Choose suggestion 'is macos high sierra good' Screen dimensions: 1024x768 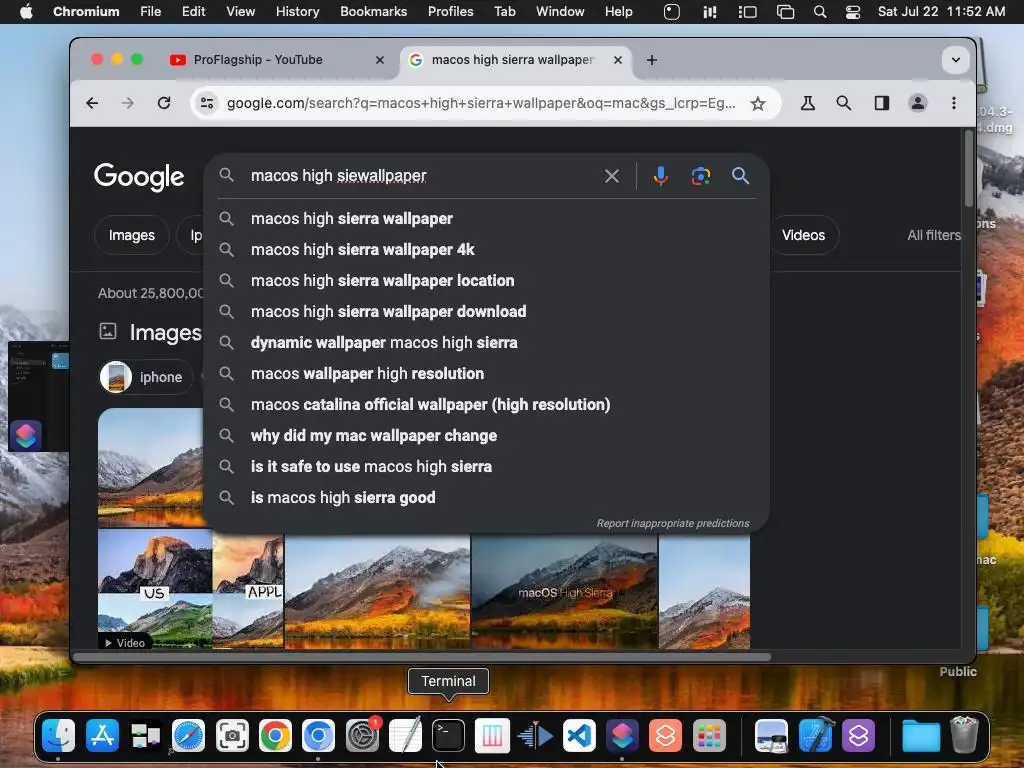(487, 498)
